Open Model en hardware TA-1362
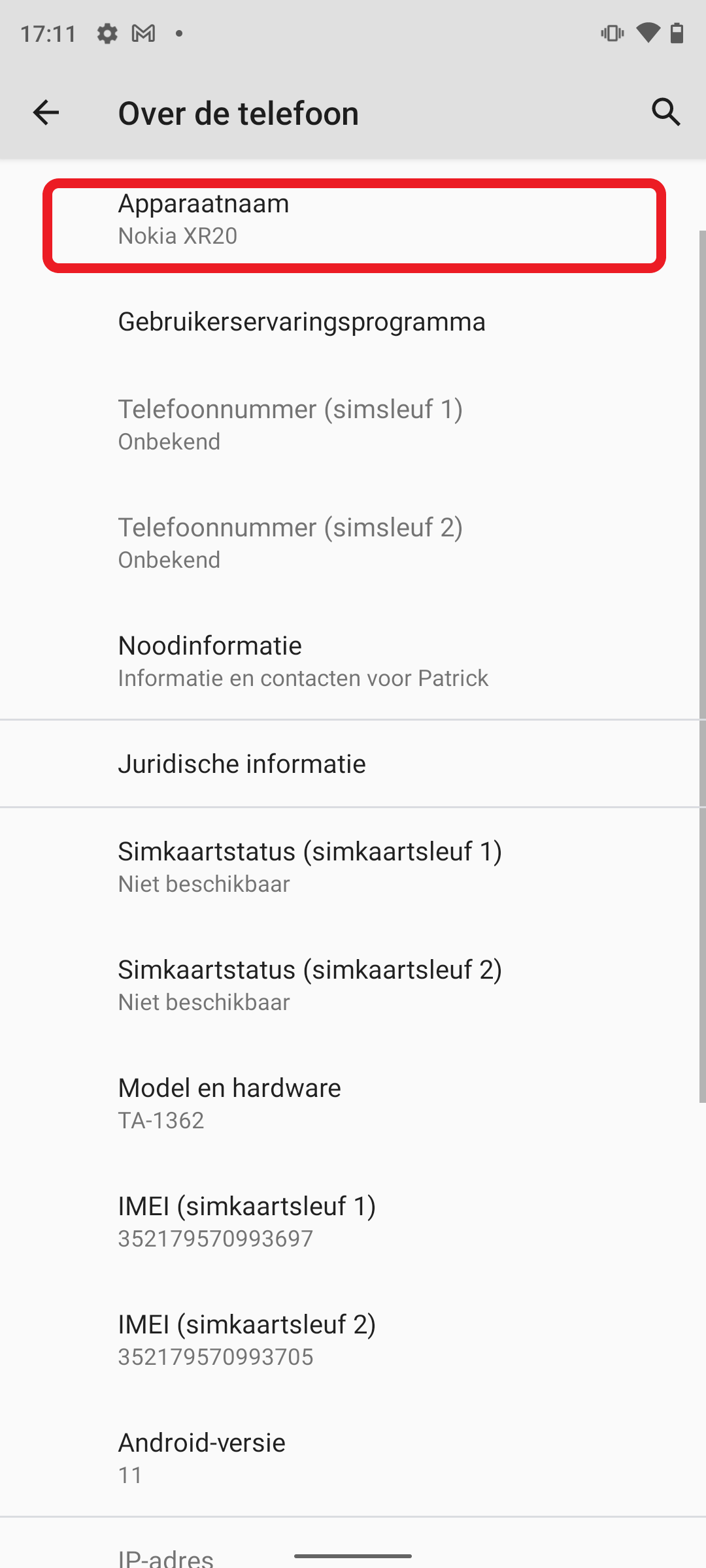Image resolution: width=706 pixels, height=1568 pixels. (x=353, y=1103)
